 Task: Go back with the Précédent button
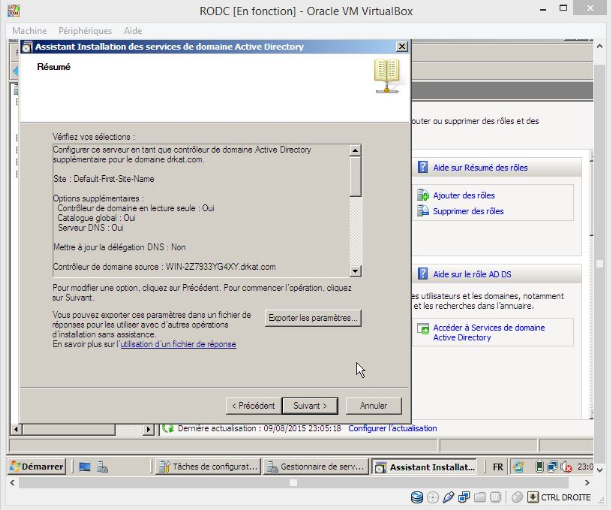(254, 406)
